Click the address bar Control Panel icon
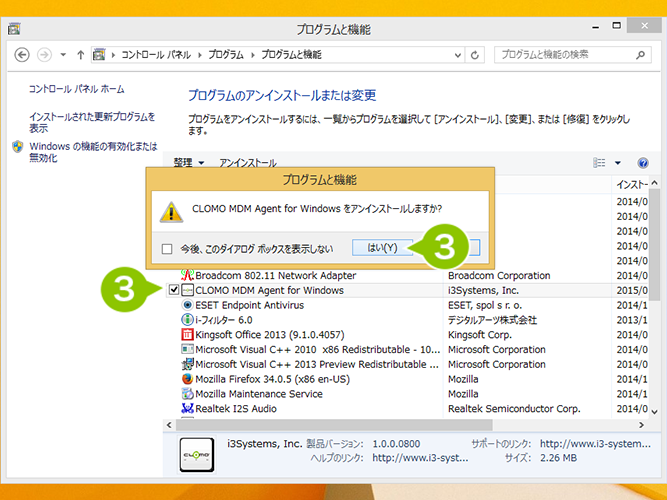 [x=99, y=54]
